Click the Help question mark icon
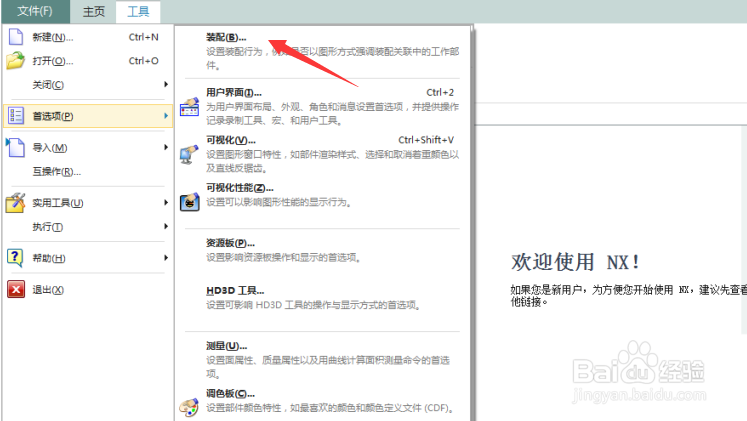Image resolution: width=747 pixels, height=421 pixels. click(16, 258)
